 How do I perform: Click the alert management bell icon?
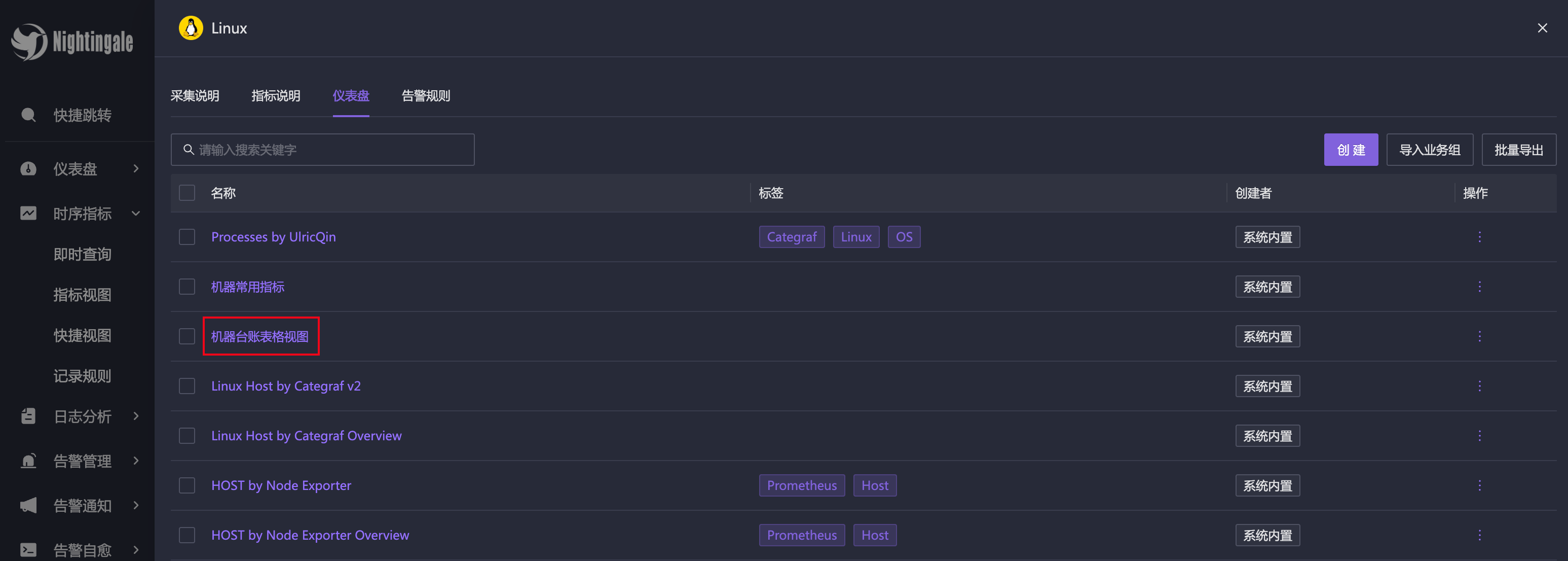[x=28, y=461]
